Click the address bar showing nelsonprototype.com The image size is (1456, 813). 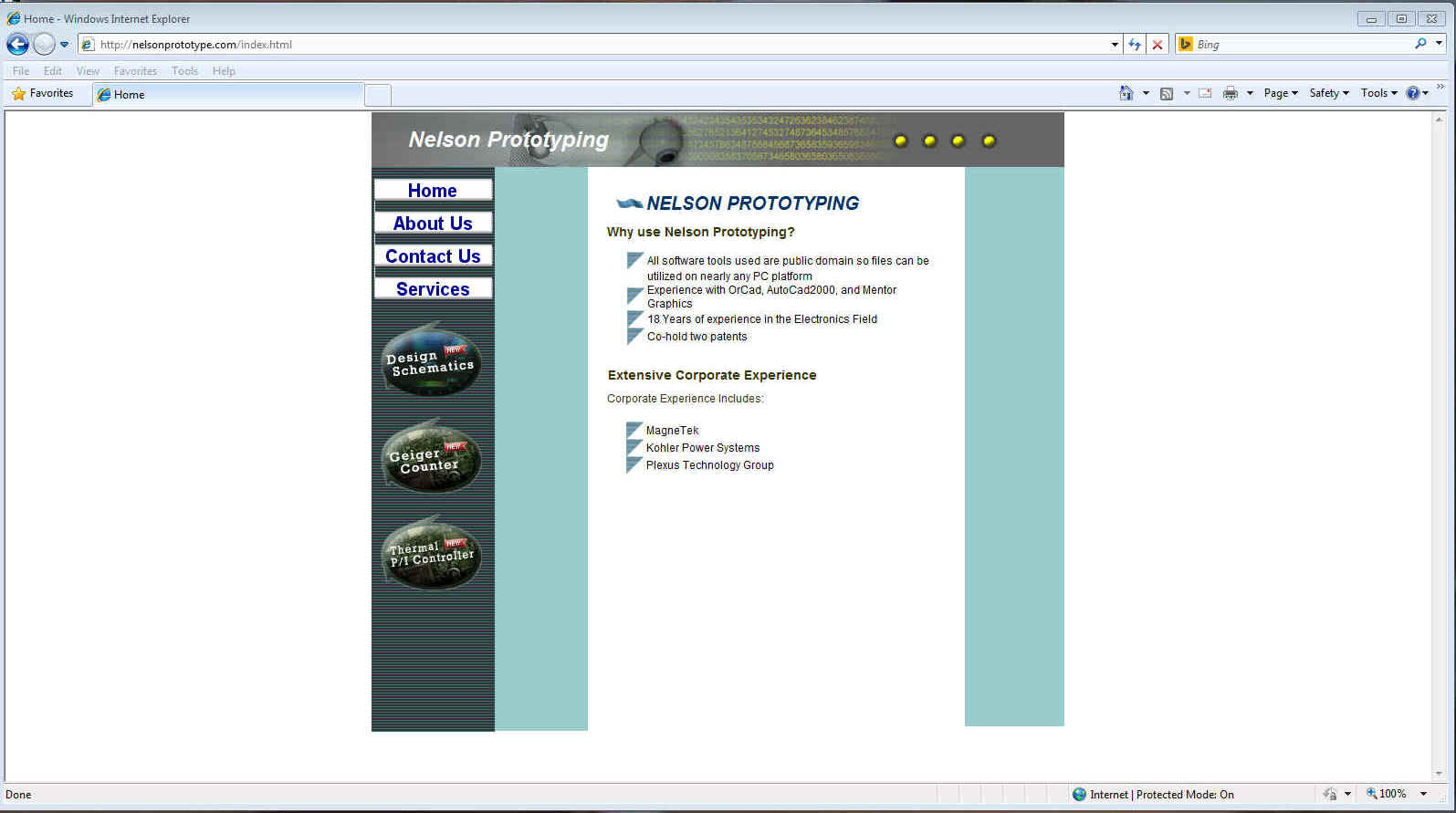593,44
